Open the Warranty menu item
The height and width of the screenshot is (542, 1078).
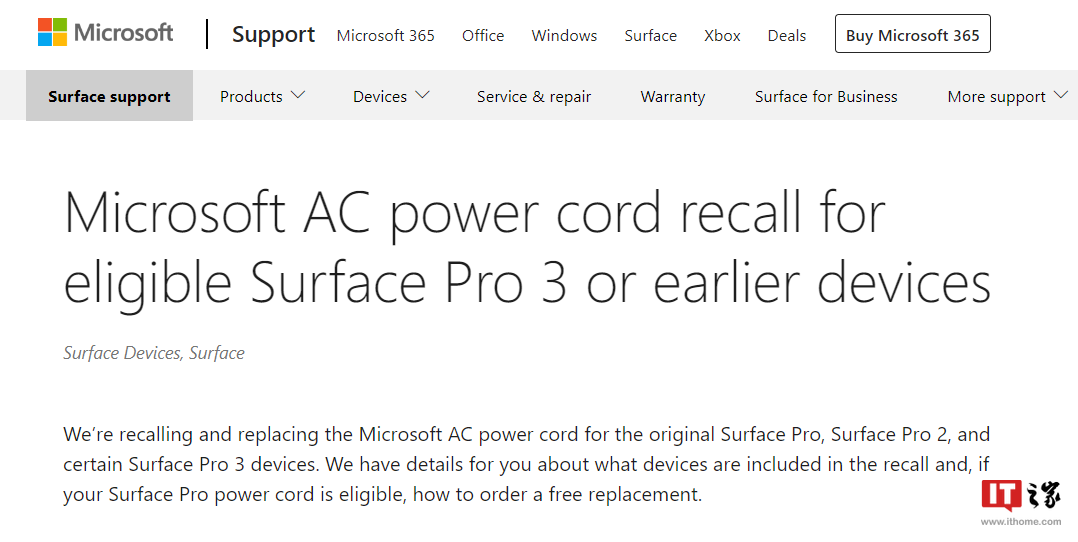pos(672,96)
